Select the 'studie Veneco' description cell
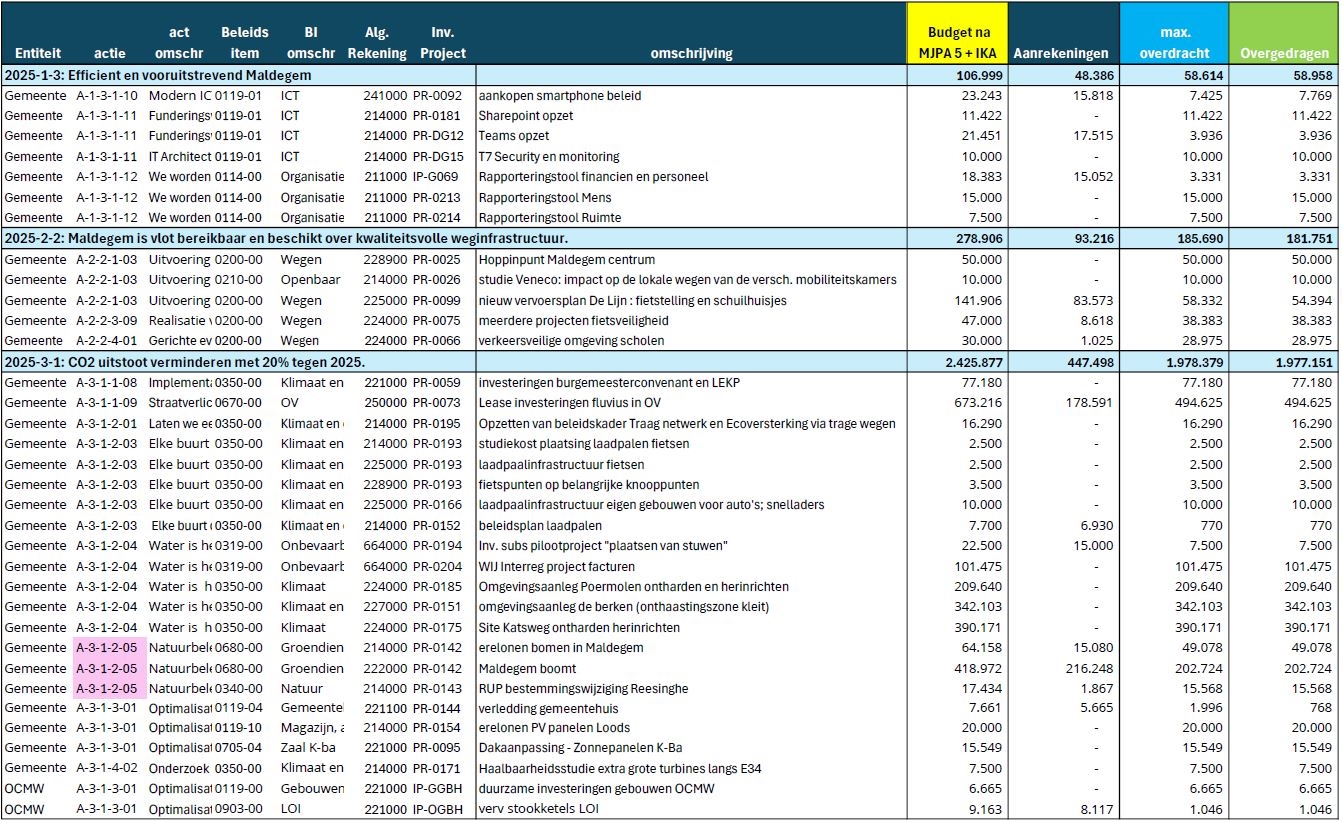1342x822 pixels. (x=688, y=279)
